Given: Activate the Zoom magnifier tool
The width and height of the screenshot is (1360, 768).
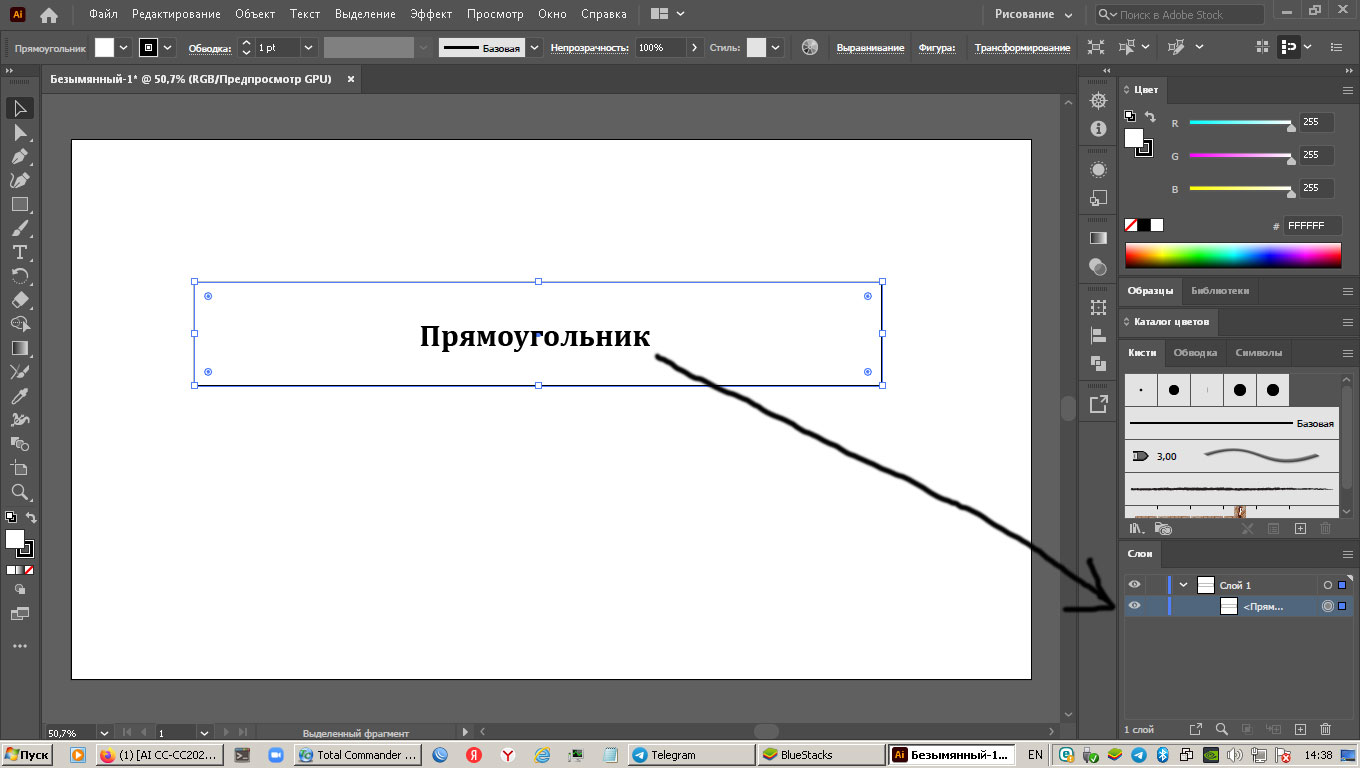Looking at the screenshot, I should (19, 492).
